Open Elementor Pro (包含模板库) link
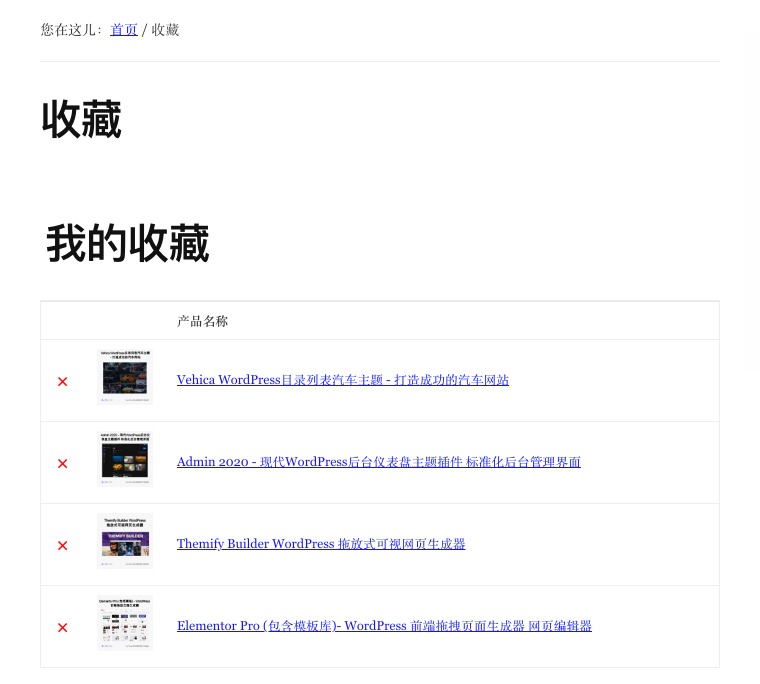This screenshot has width=760, height=684. tap(384, 625)
